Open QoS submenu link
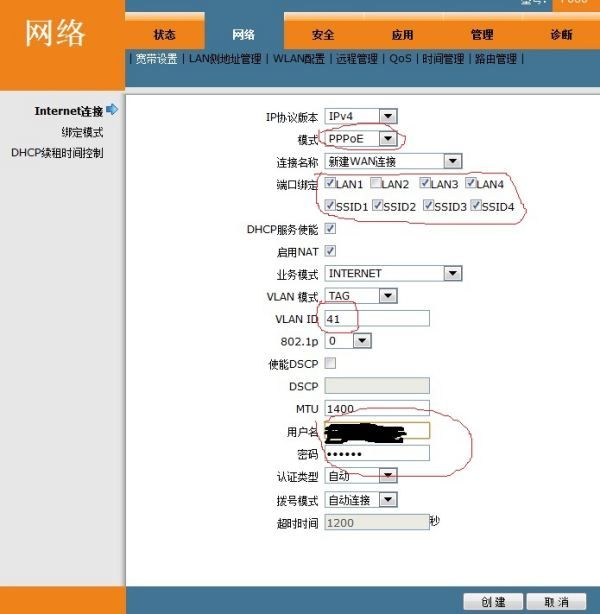600x614 pixels. [400, 59]
